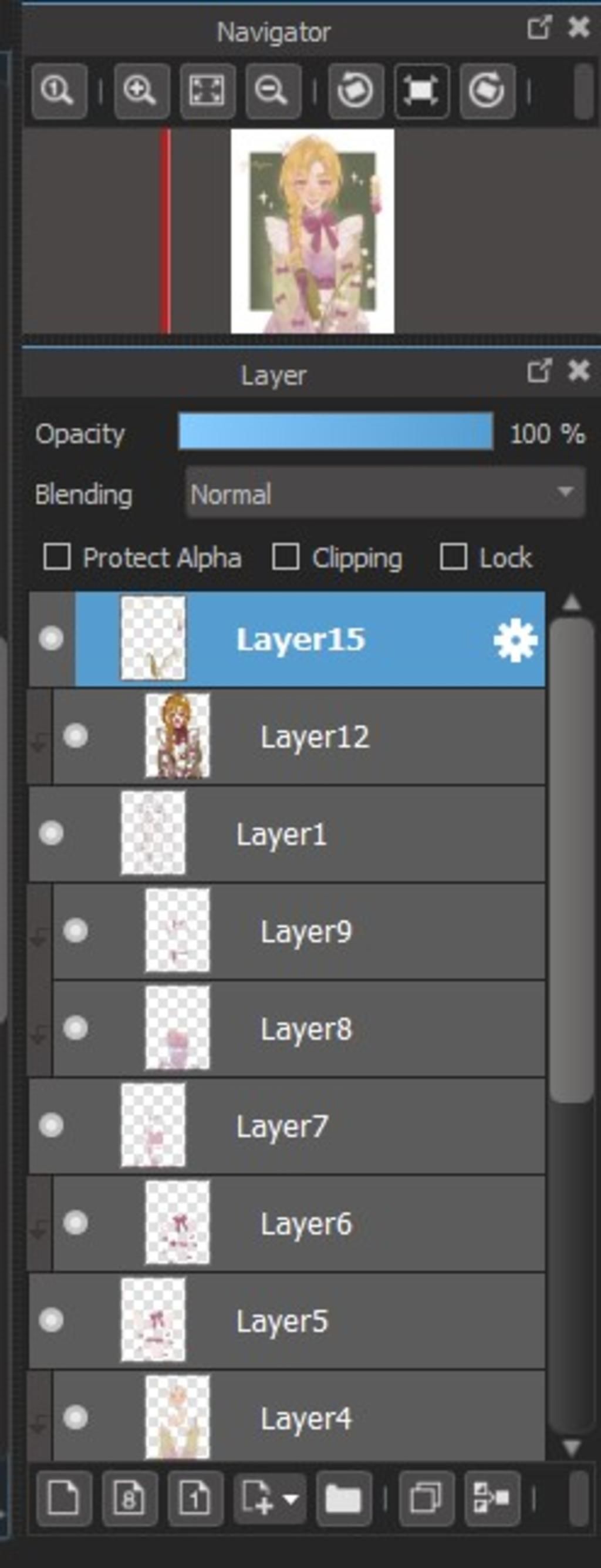Enable the Clipping checkbox
The width and height of the screenshot is (601, 1568).
click(285, 557)
